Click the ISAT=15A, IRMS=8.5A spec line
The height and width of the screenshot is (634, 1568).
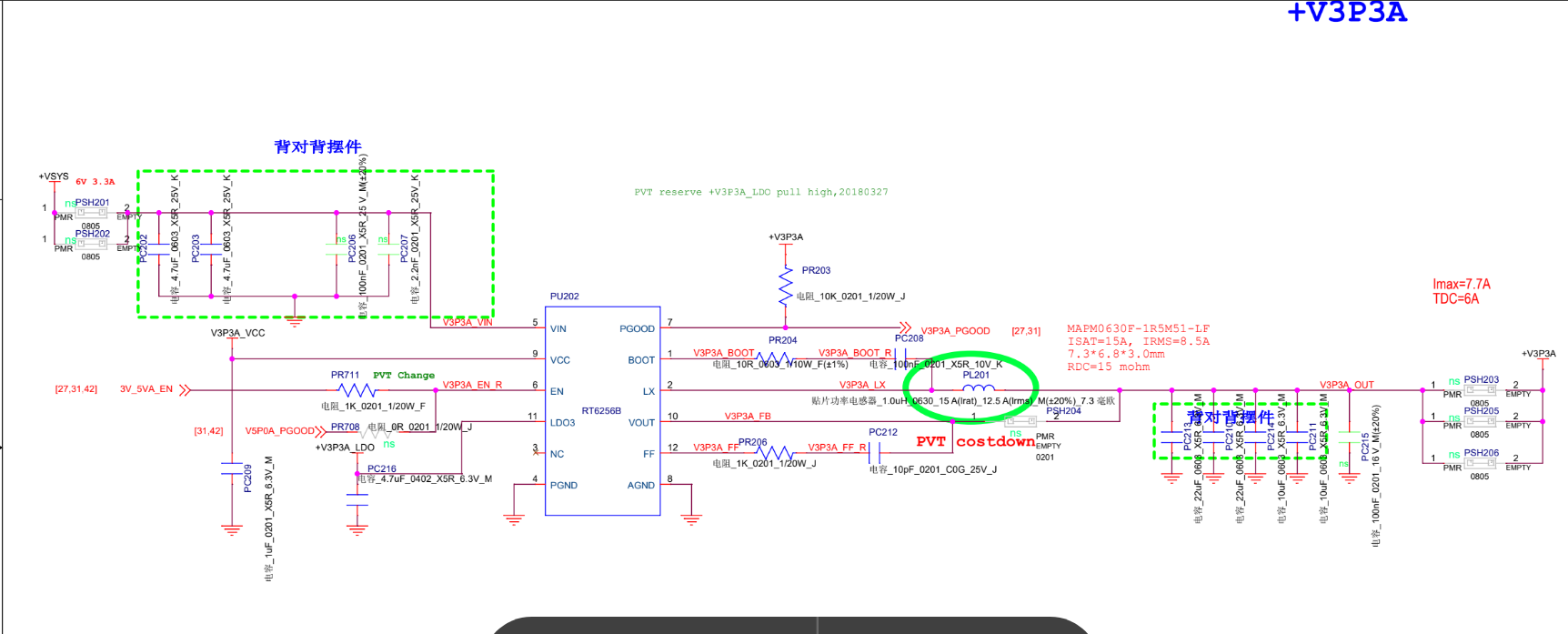[1139, 341]
